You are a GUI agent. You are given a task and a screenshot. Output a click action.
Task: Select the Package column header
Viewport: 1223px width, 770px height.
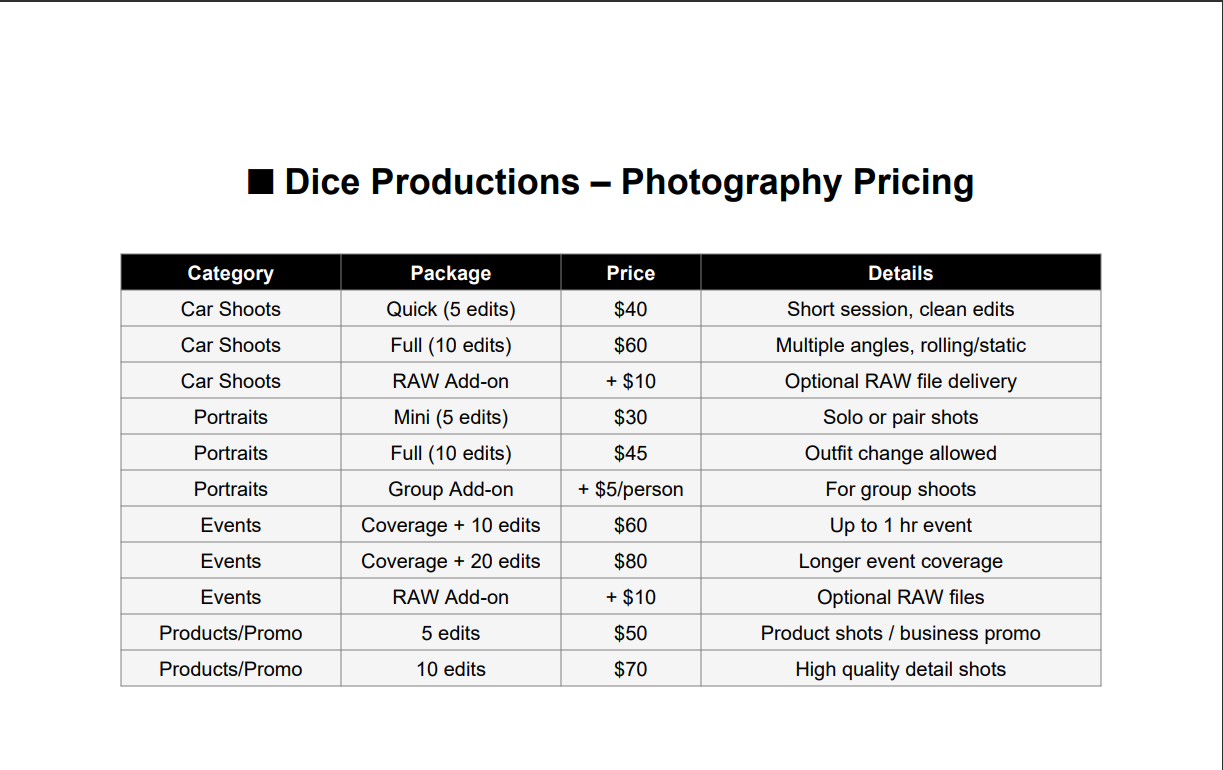[451, 273]
